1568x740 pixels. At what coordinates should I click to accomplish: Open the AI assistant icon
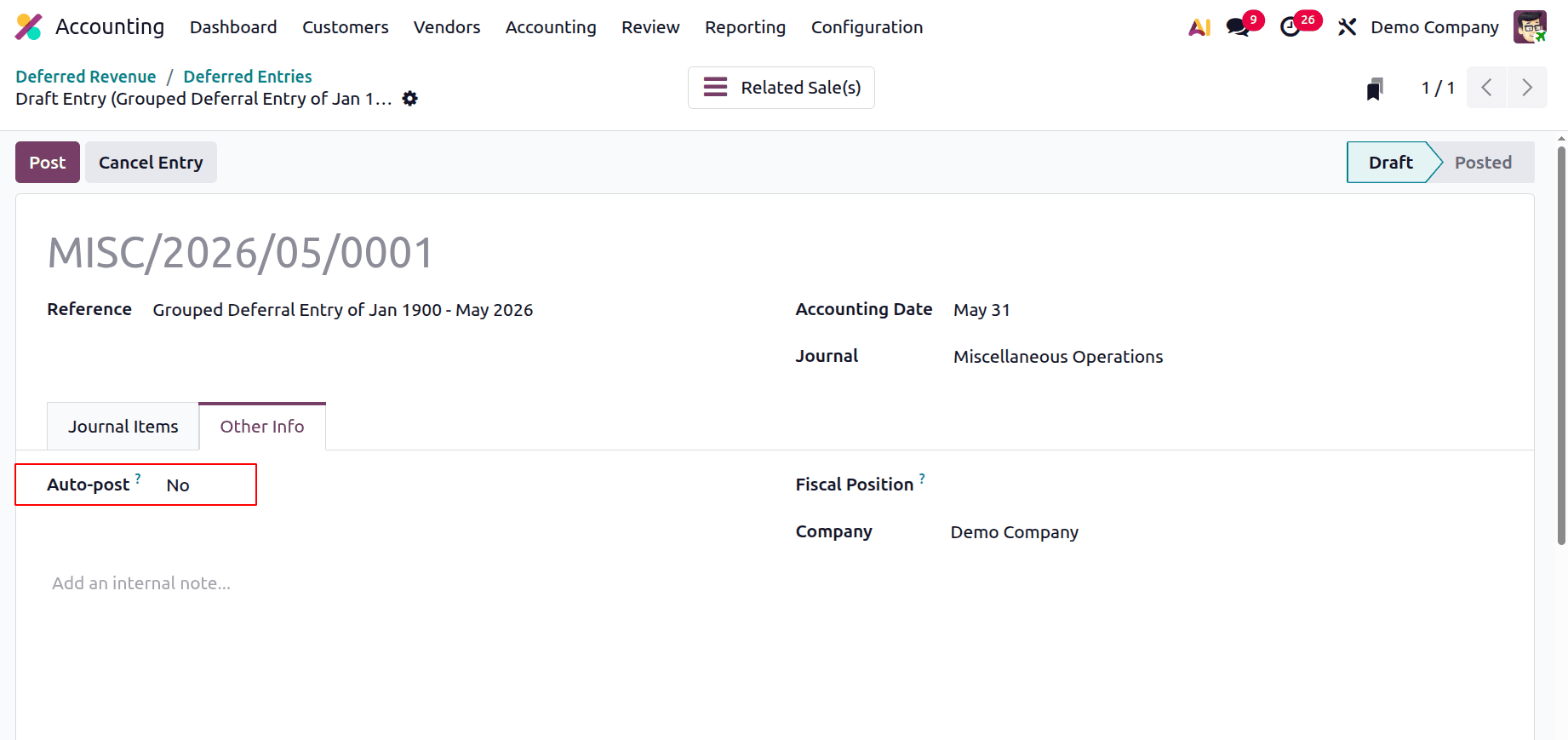pos(1199,27)
